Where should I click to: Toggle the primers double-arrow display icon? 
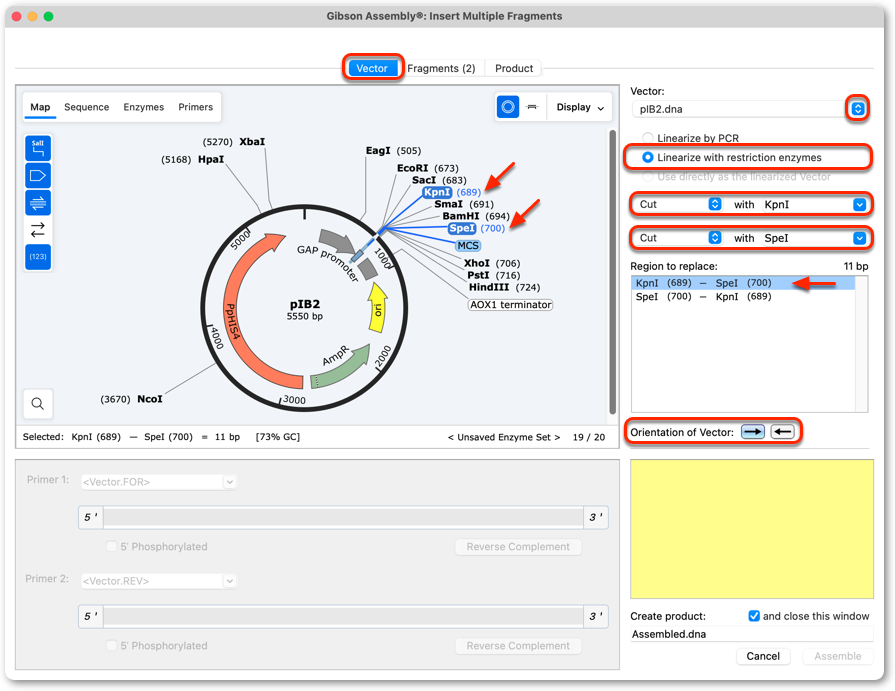tap(38, 203)
